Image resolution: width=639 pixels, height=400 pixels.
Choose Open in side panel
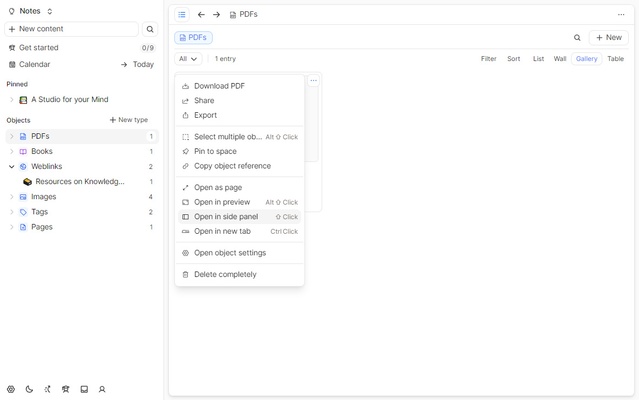pyautogui.click(x=240, y=217)
